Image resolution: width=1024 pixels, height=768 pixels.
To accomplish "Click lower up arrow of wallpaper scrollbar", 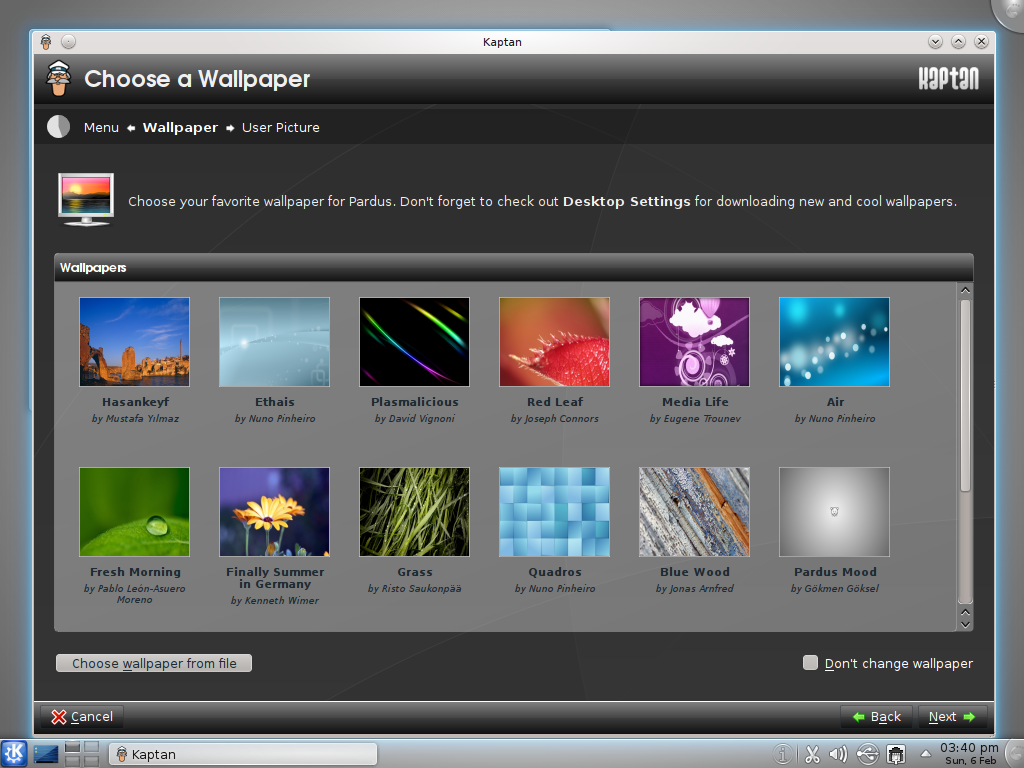I will 965,612.
